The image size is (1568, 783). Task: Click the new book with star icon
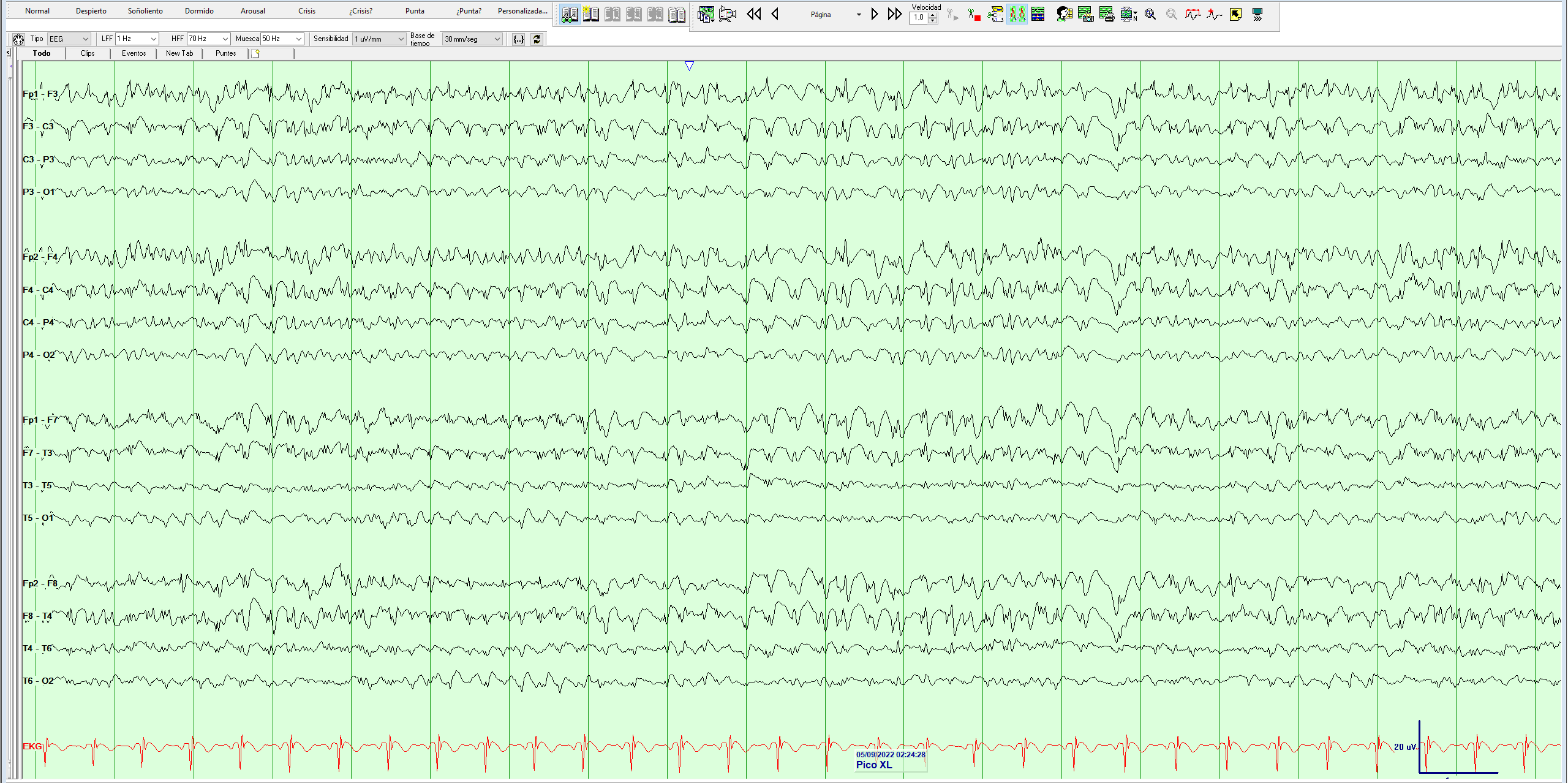pyautogui.click(x=591, y=14)
